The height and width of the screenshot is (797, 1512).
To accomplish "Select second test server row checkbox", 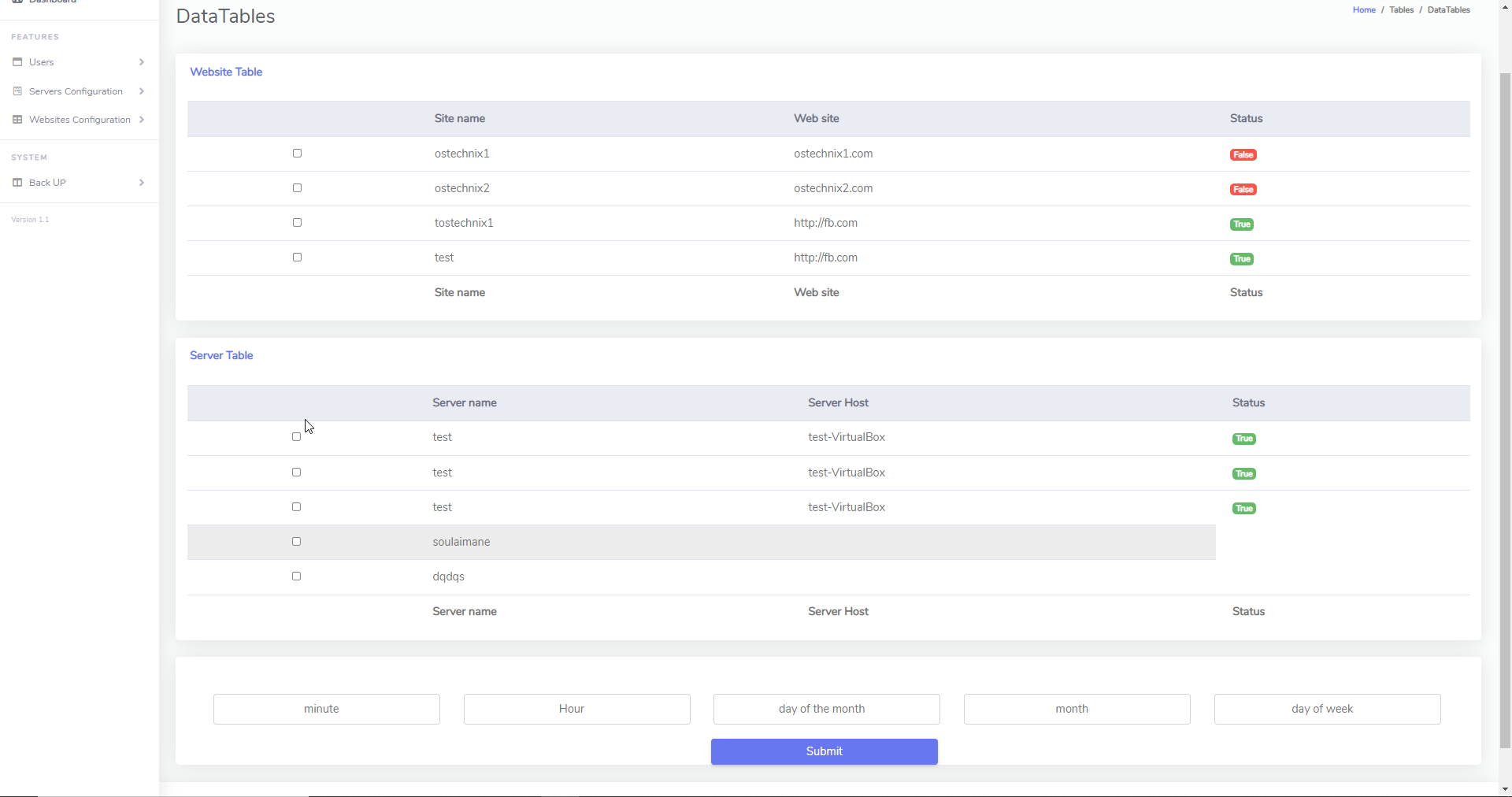I will [x=296, y=473].
